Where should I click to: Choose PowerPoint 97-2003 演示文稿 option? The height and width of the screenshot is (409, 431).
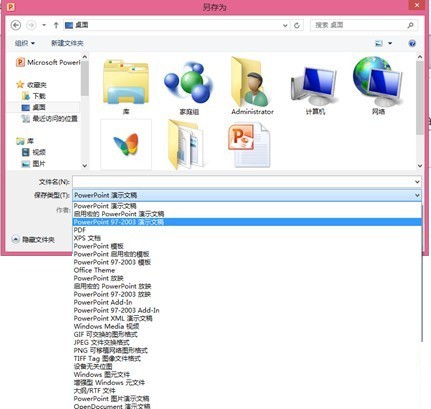click(247, 222)
